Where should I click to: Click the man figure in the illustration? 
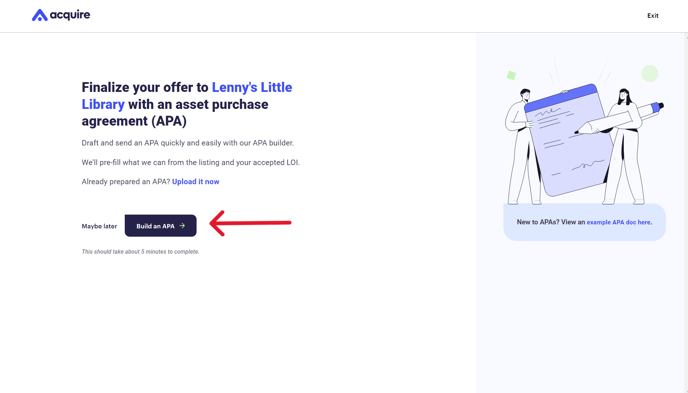coord(521,147)
